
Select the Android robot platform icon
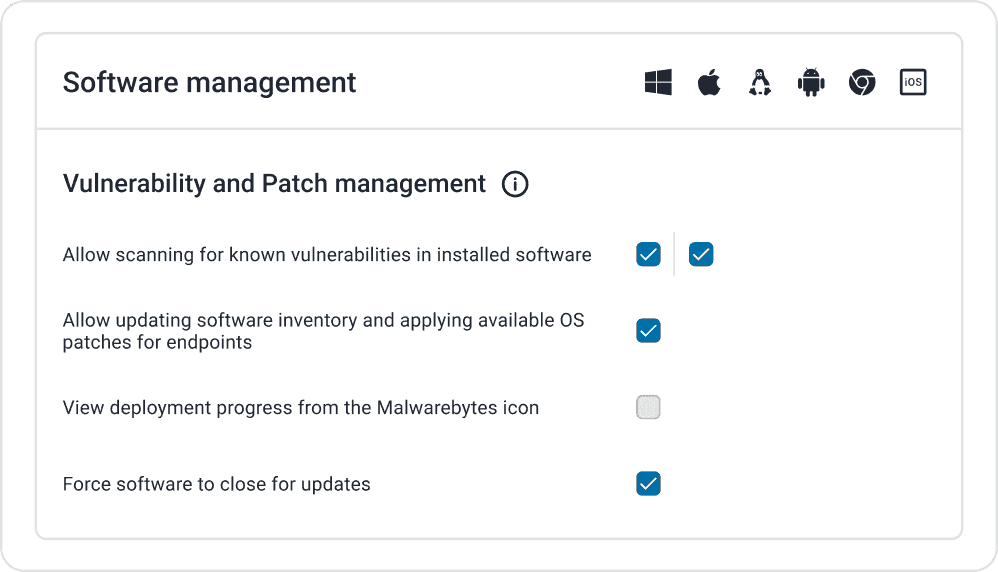pyautogui.click(x=811, y=82)
